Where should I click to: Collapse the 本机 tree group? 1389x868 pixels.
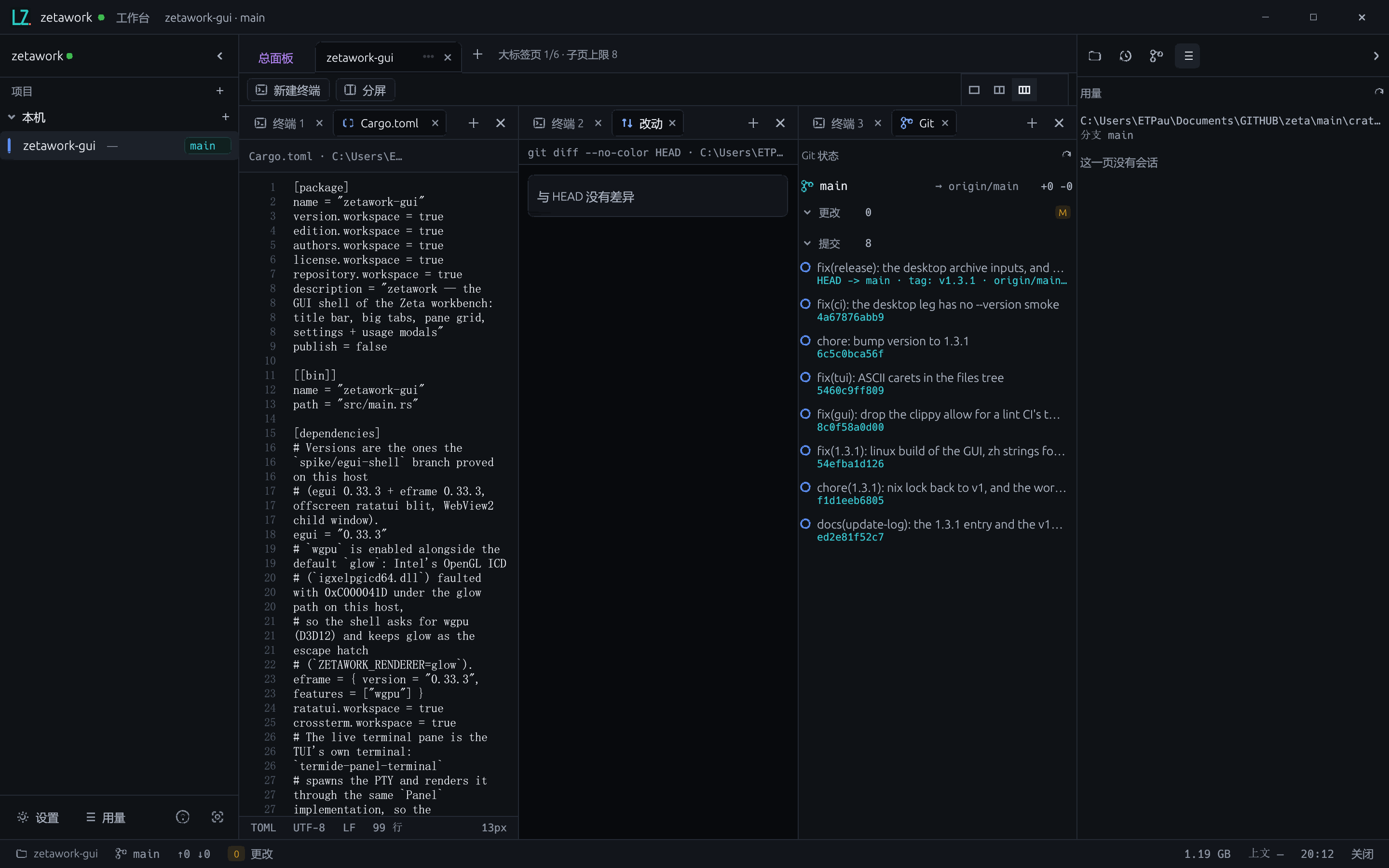(12, 117)
